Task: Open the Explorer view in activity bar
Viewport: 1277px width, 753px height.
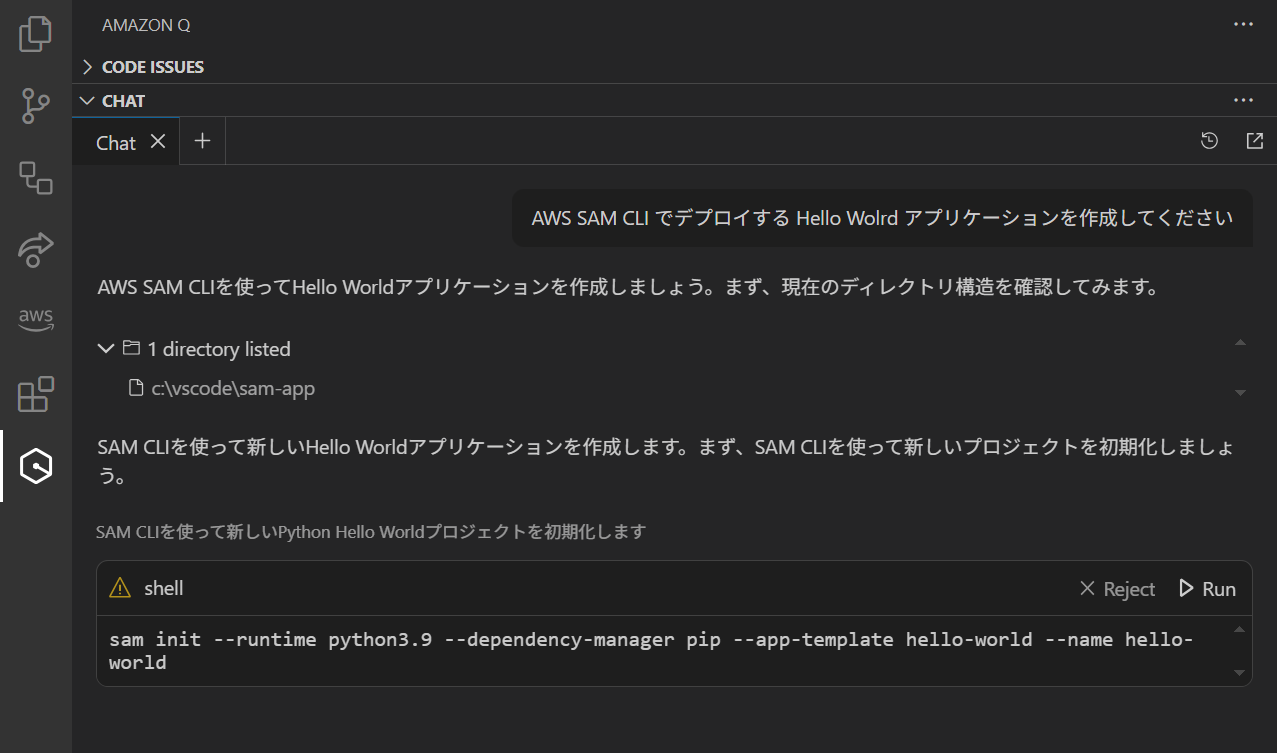Action: click(x=35, y=33)
